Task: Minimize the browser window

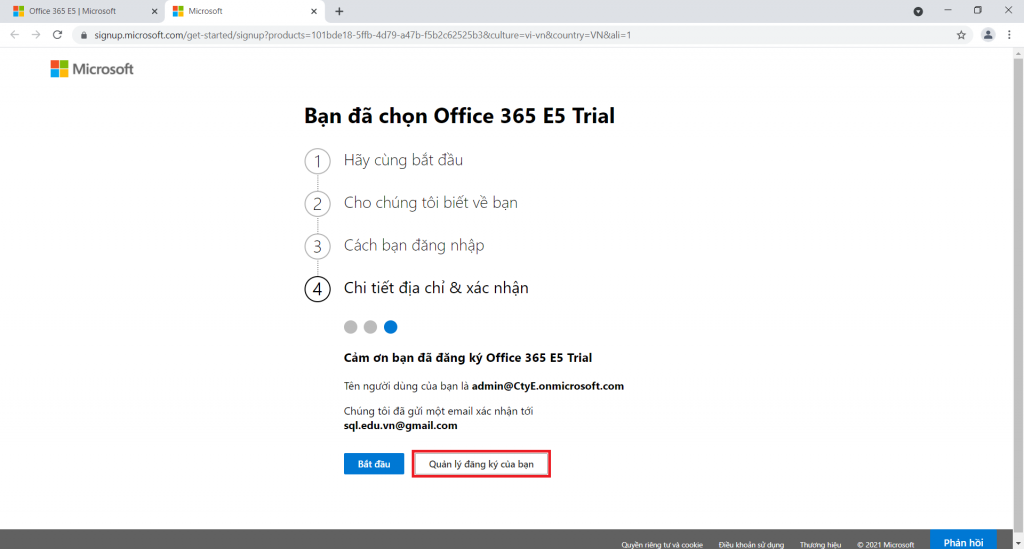Action: click(948, 10)
